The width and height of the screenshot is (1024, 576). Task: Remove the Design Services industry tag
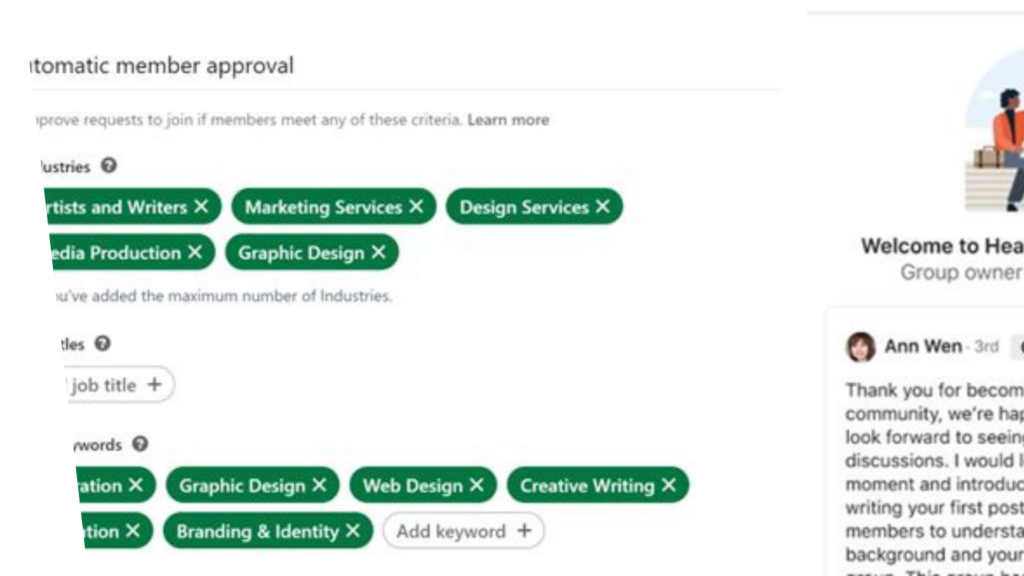603,206
